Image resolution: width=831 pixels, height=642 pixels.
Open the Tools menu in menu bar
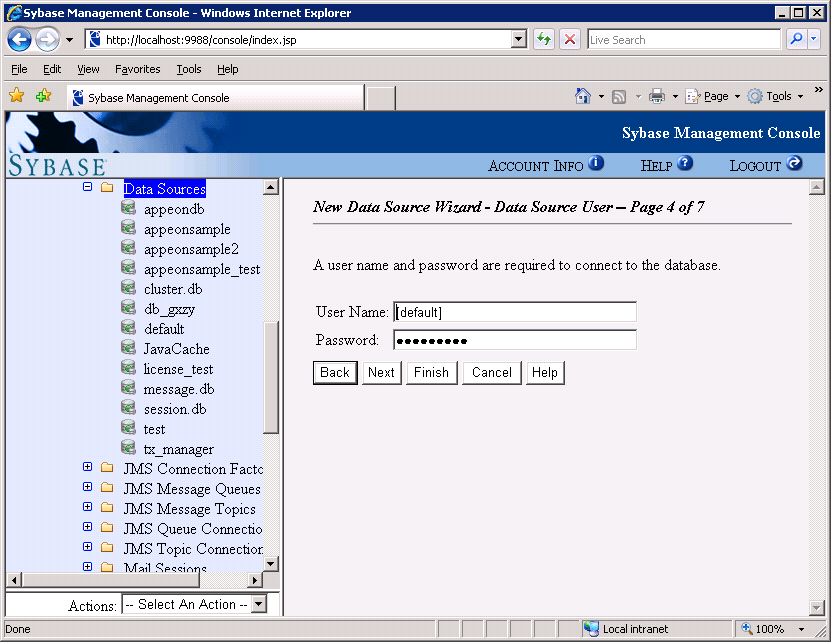pyautogui.click(x=189, y=69)
